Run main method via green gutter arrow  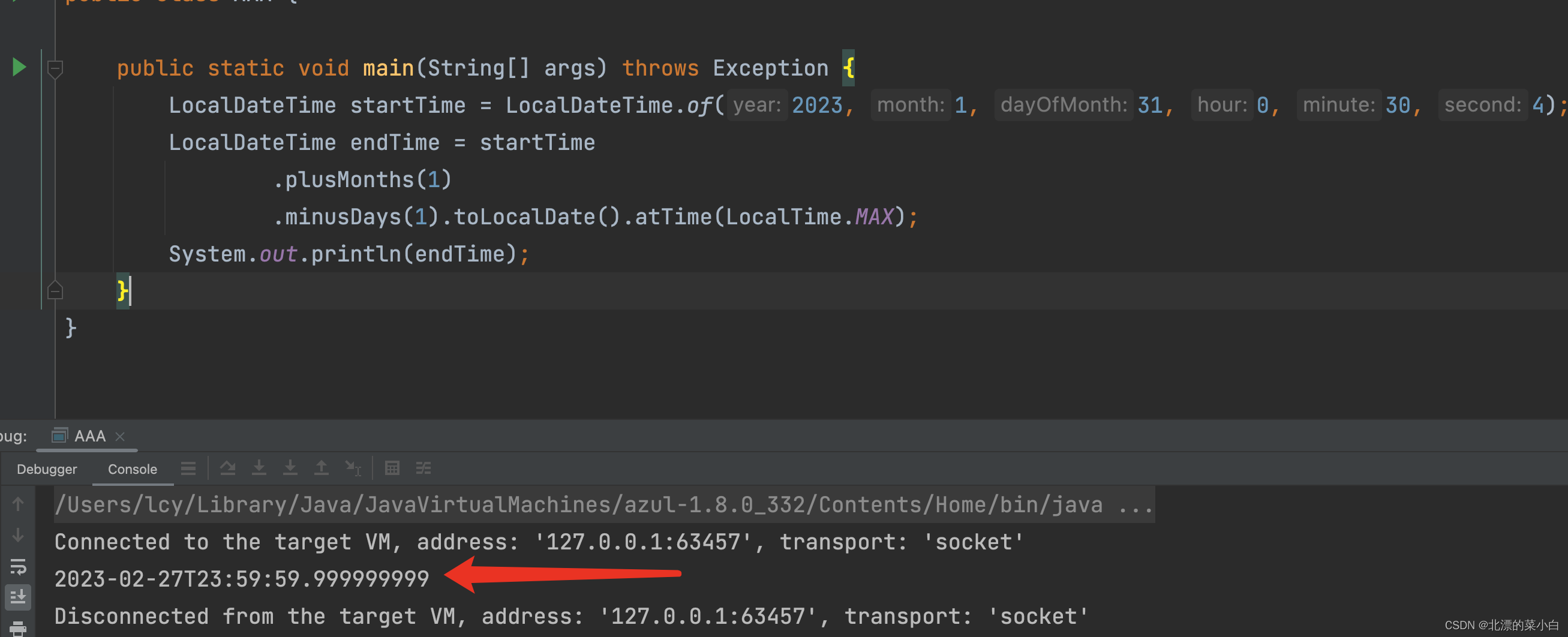[x=19, y=67]
